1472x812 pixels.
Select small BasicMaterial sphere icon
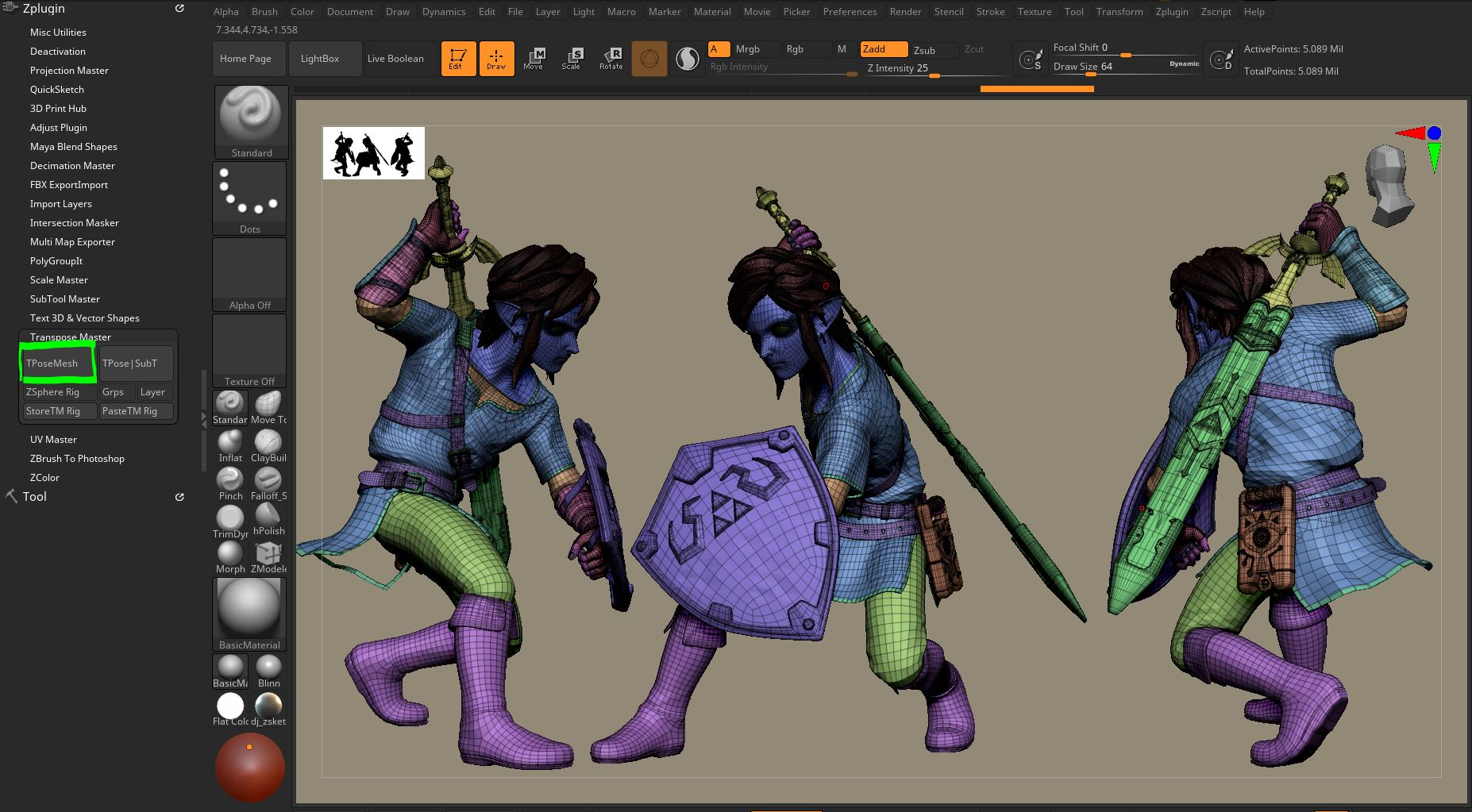pos(230,672)
